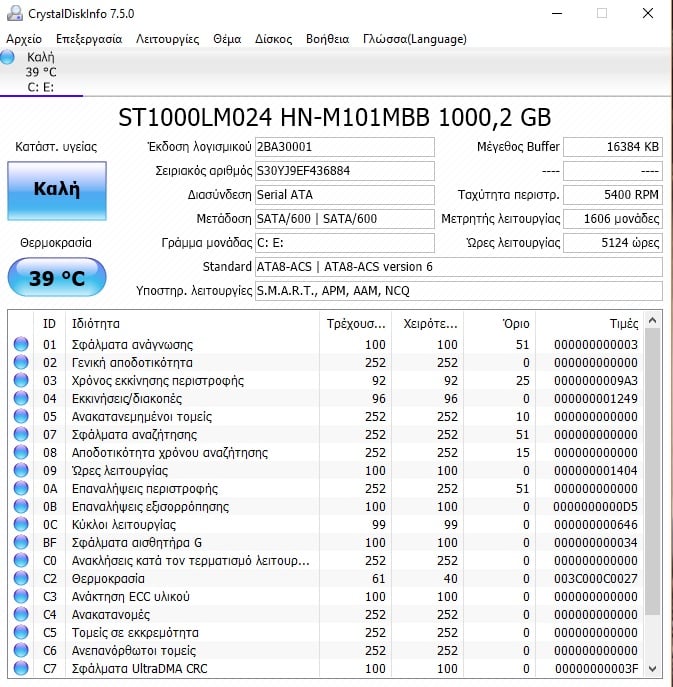Select the Σφάλματα UltraDMA CRC row
Image resolution: width=673 pixels, height=687 pixels.
(326, 668)
